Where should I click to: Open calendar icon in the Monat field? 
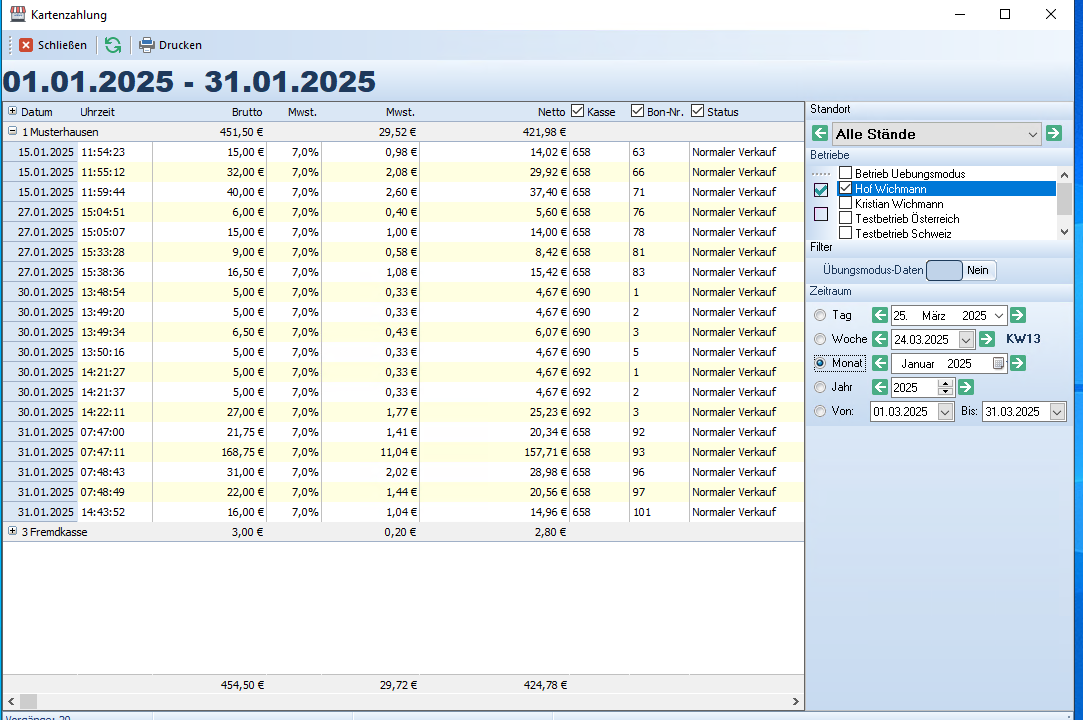(998, 364)
